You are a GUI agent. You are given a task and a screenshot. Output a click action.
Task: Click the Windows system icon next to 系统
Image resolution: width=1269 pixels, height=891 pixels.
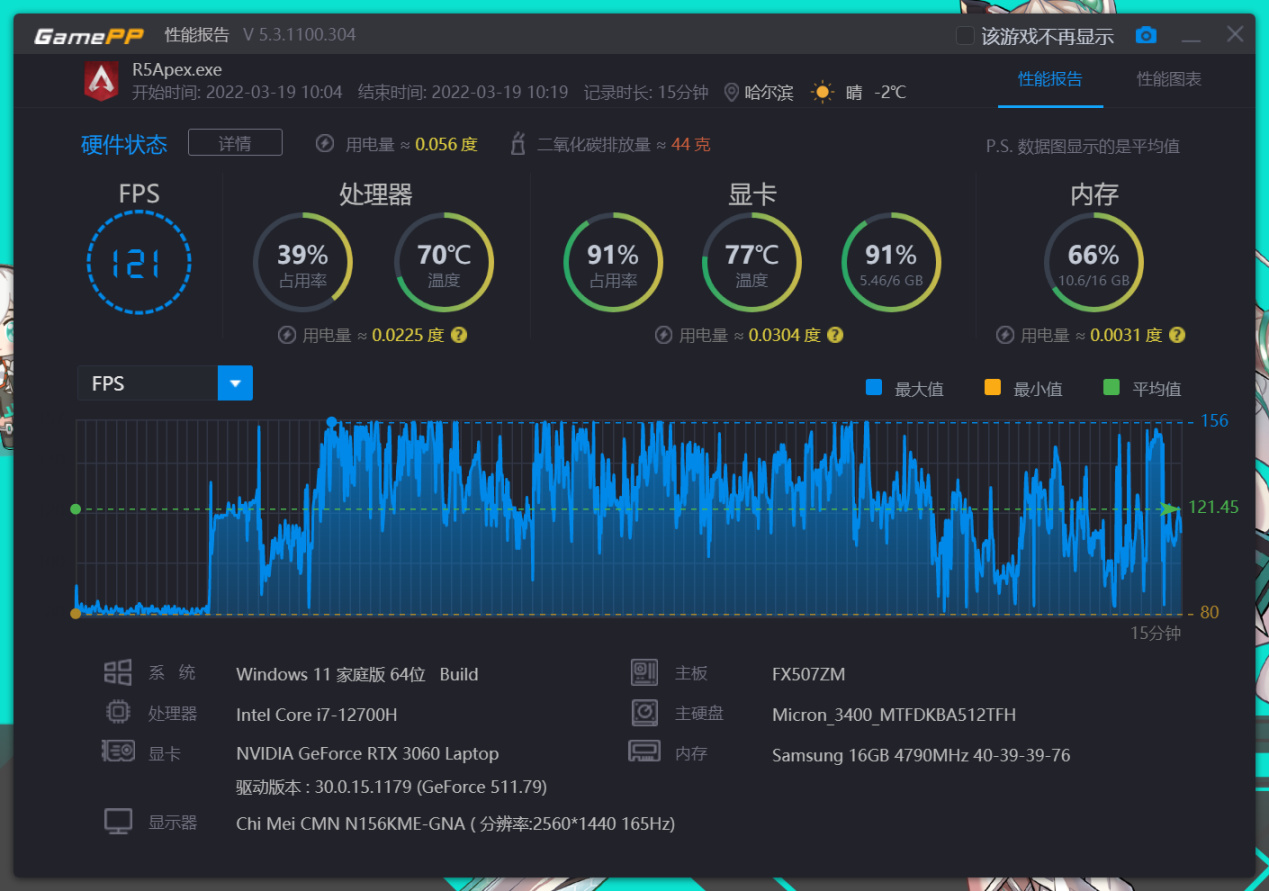[x=118, y=673]
